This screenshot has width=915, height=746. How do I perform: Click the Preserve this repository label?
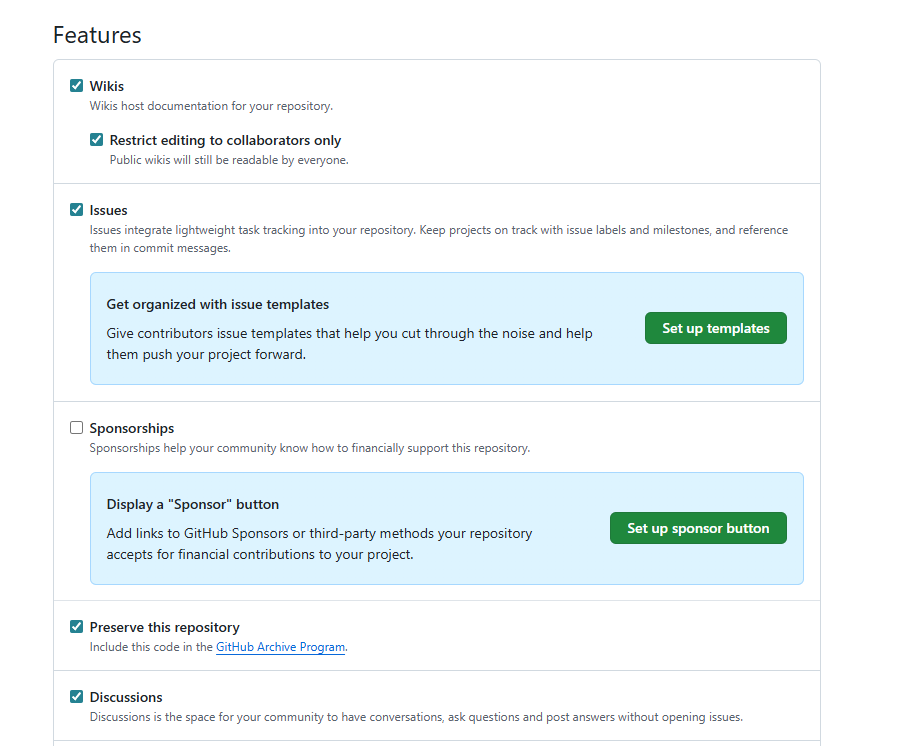tap(165, 628)
